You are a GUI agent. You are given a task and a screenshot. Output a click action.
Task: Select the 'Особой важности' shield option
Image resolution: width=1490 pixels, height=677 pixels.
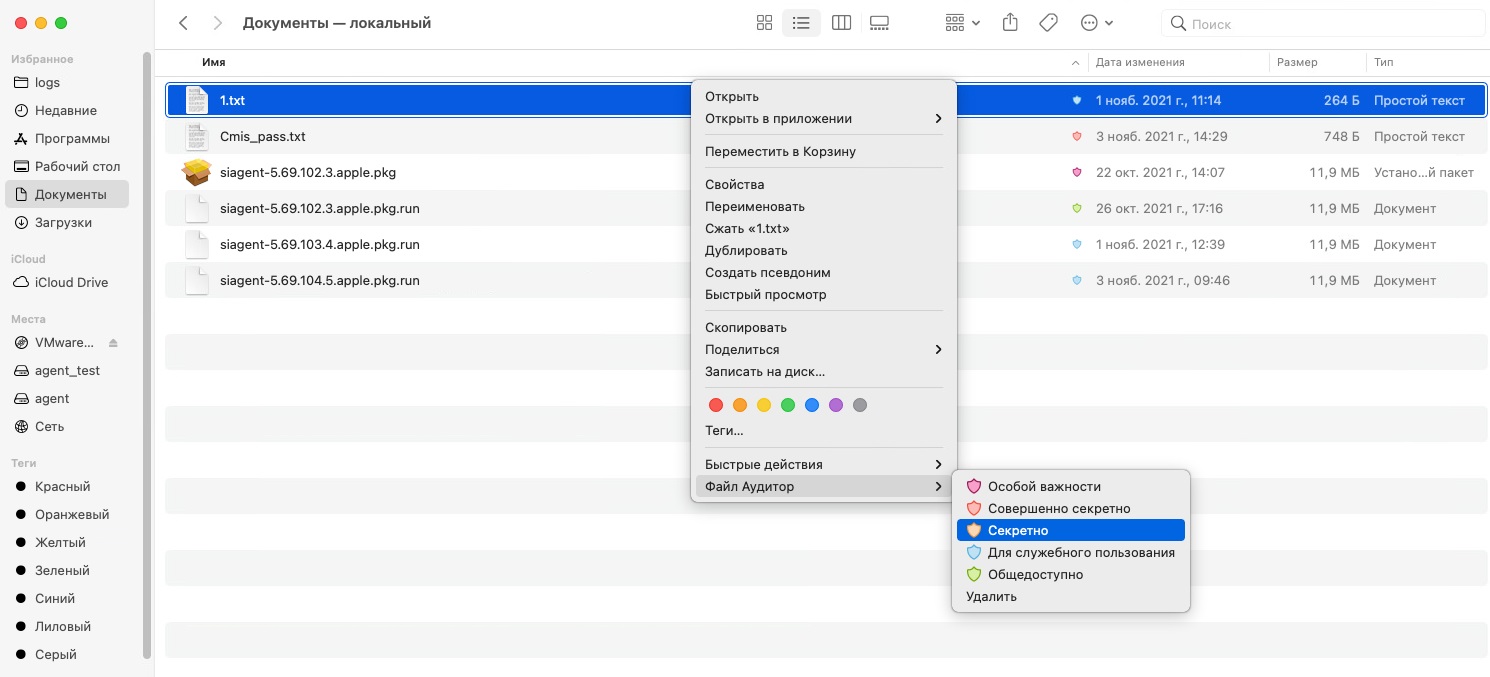[x=1044, y=486]
